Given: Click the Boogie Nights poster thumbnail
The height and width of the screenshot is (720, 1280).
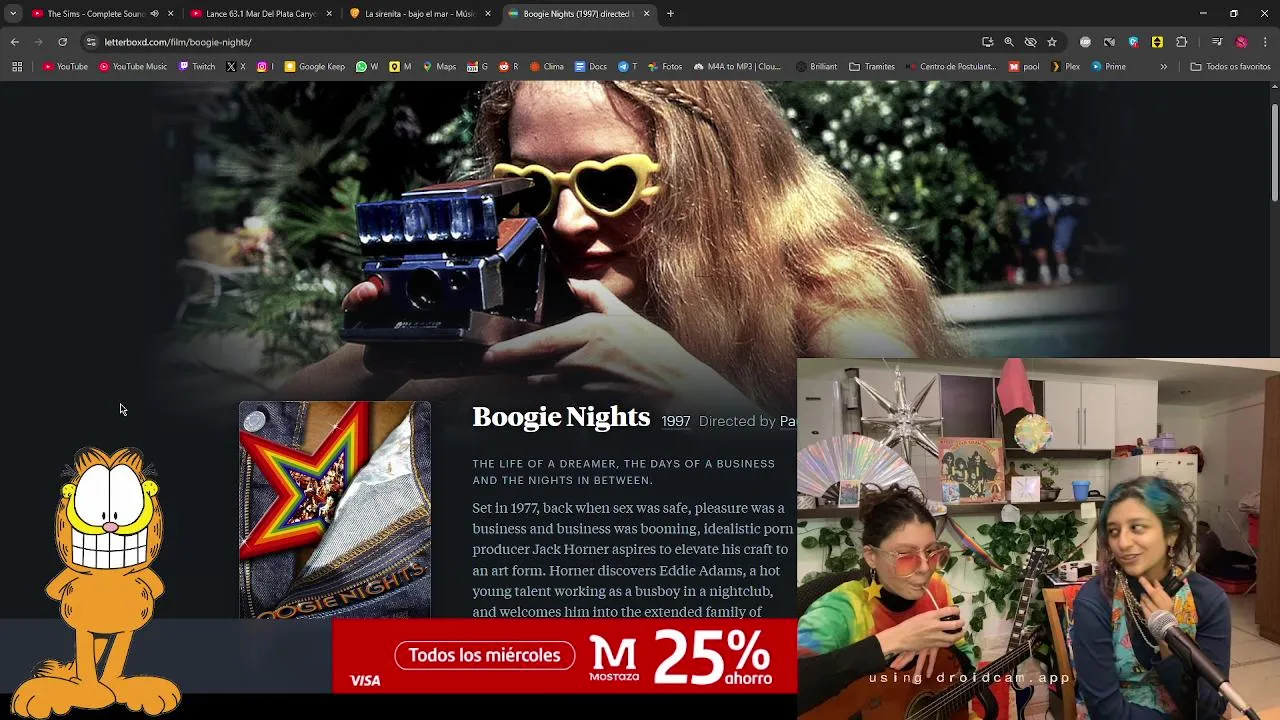Looking at the screenshot, I should click(335, 510).
